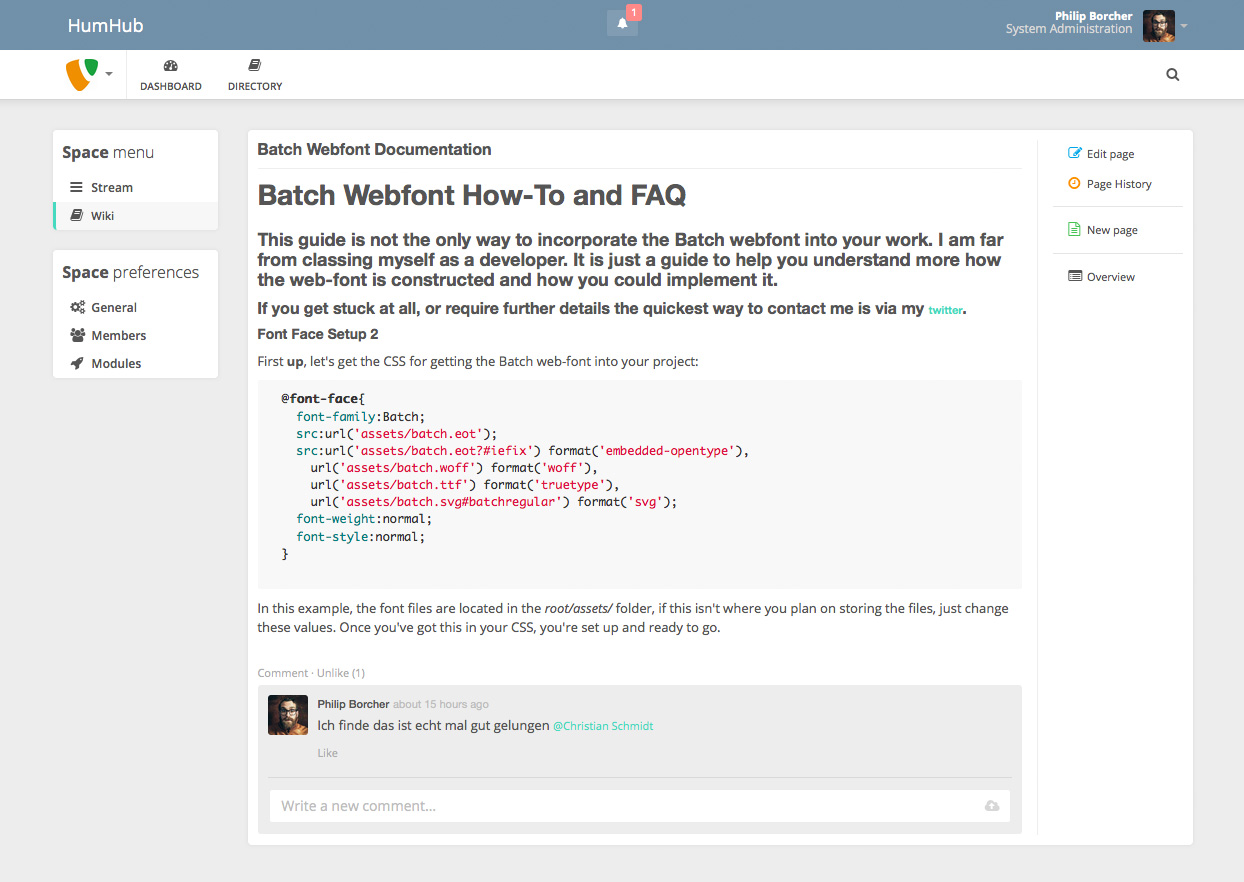Click the Directory book icon
This screenshot has height=882, width=1244.
pyautogui.click(x=254, y=65)
